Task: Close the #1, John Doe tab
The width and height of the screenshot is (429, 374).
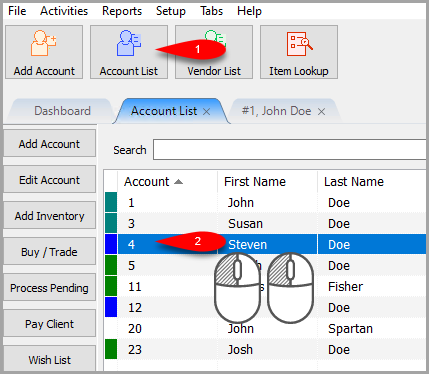Action: click(321, 112)
